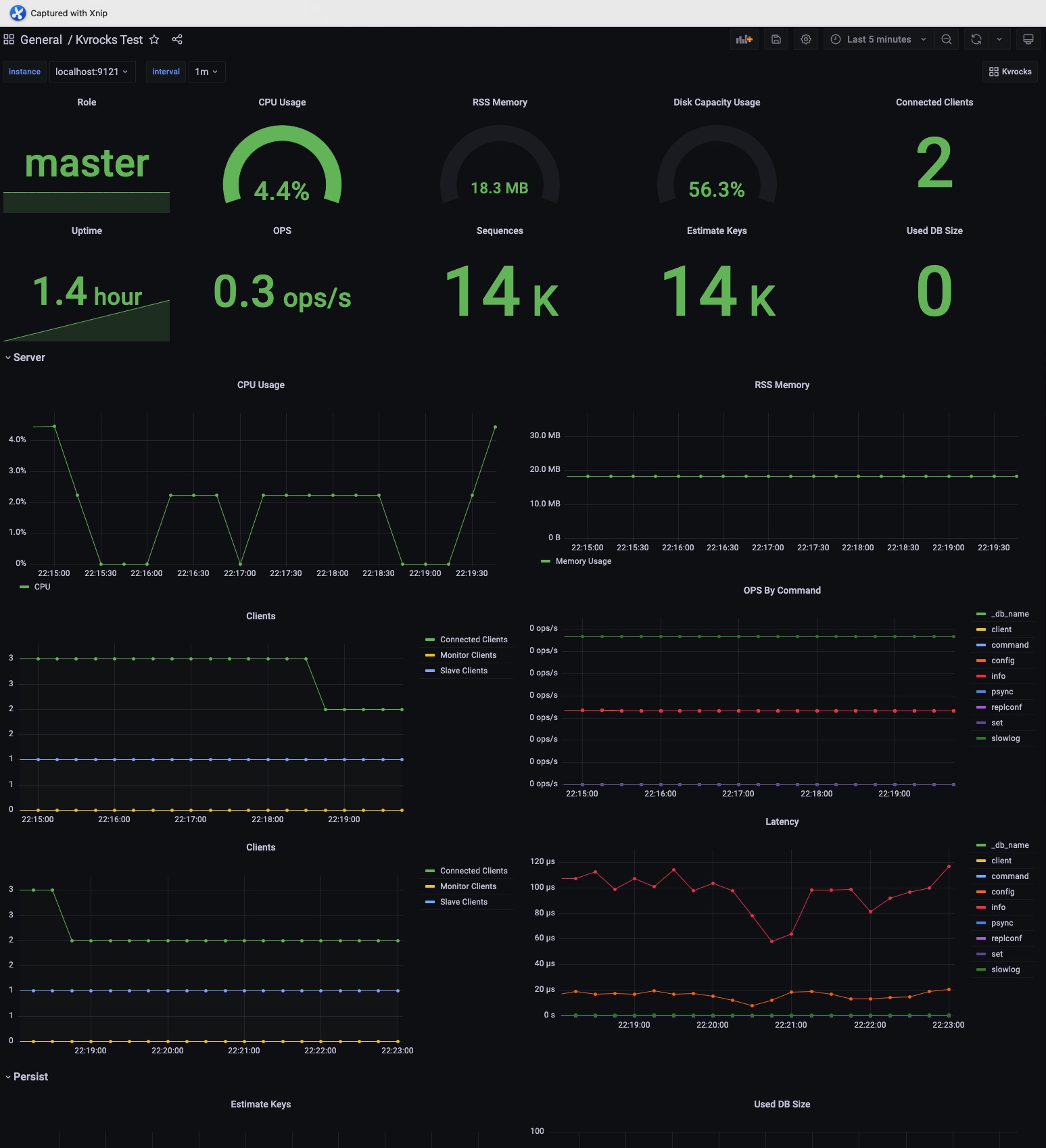Share the dashboard using the share icon

[x=177, y=39]
